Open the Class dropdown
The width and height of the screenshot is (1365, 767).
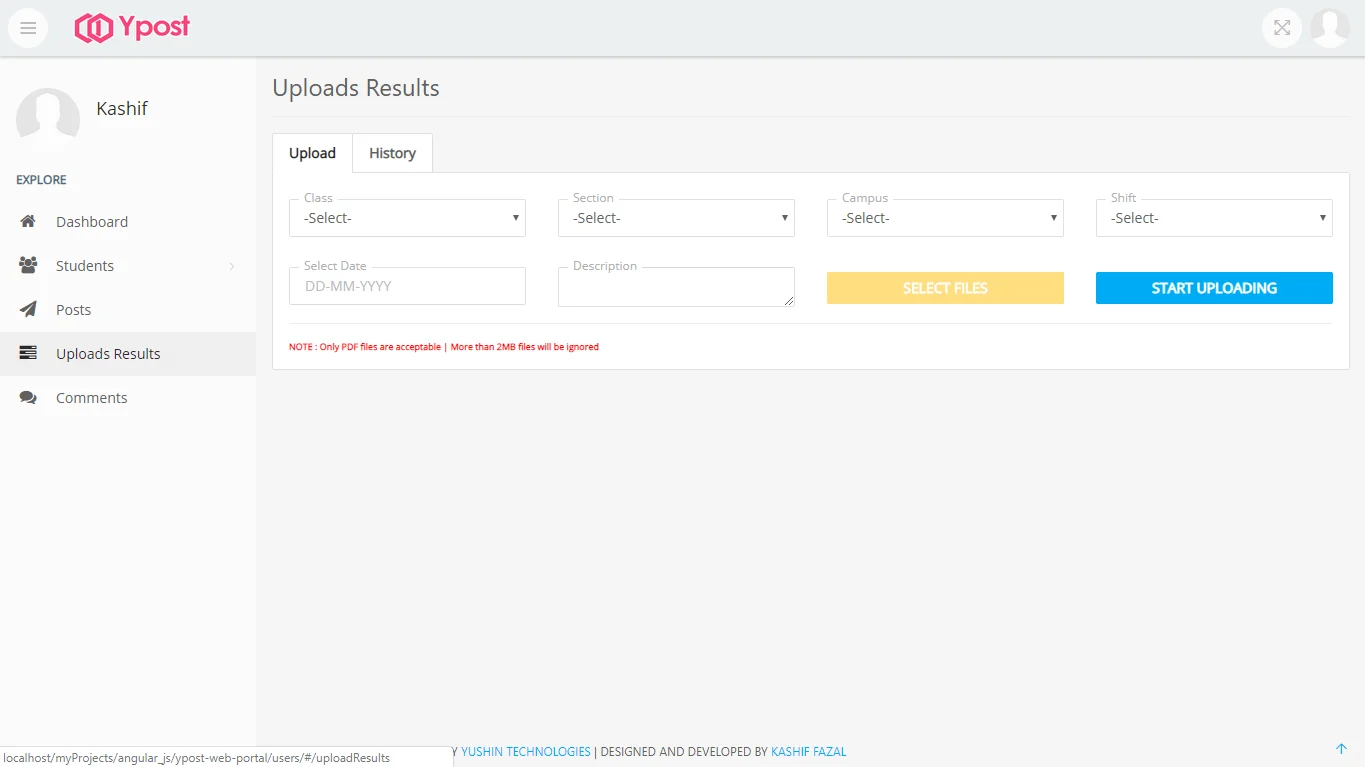(x=407, y=218)
